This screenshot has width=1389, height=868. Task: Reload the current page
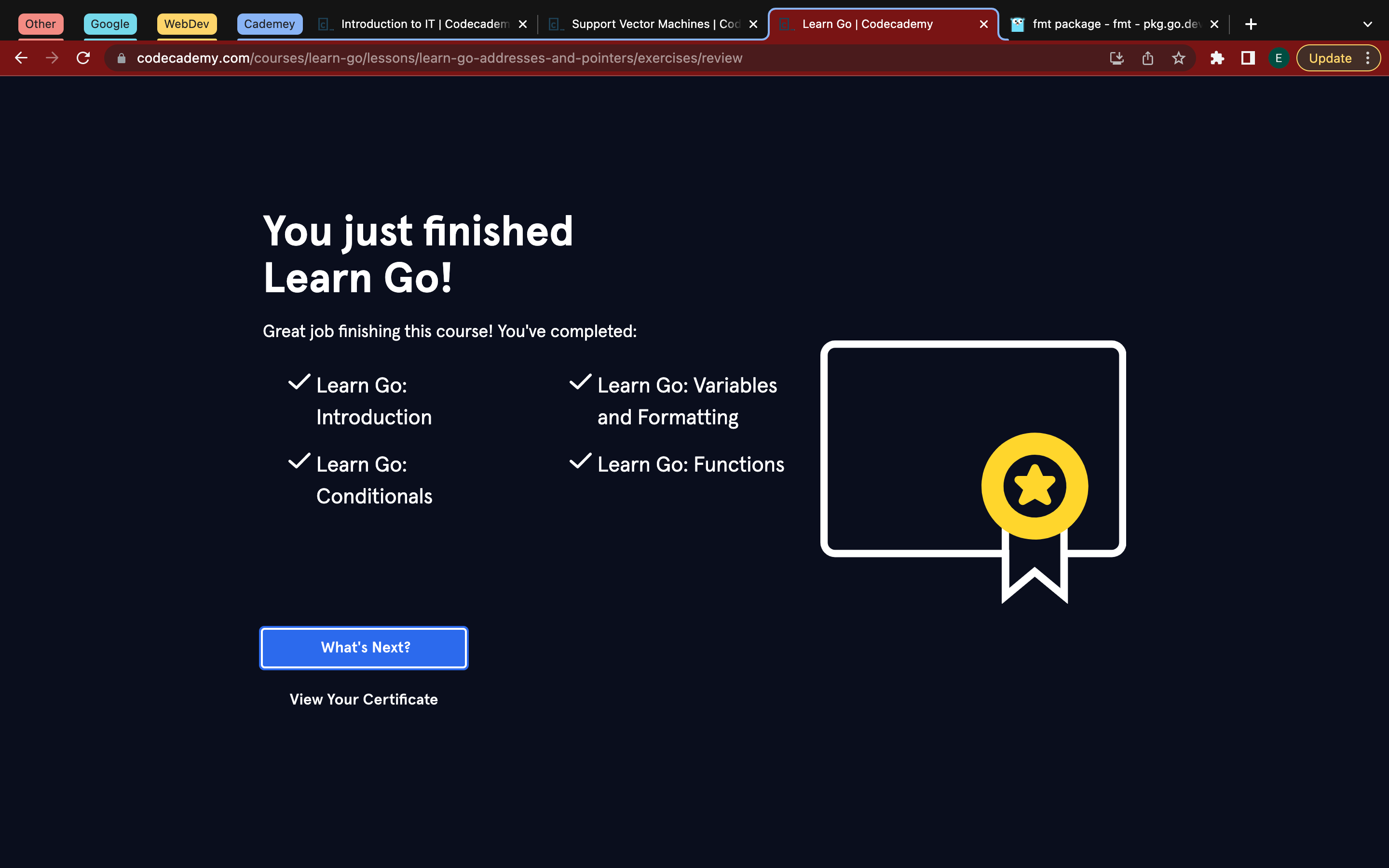(x=83, y=58)
